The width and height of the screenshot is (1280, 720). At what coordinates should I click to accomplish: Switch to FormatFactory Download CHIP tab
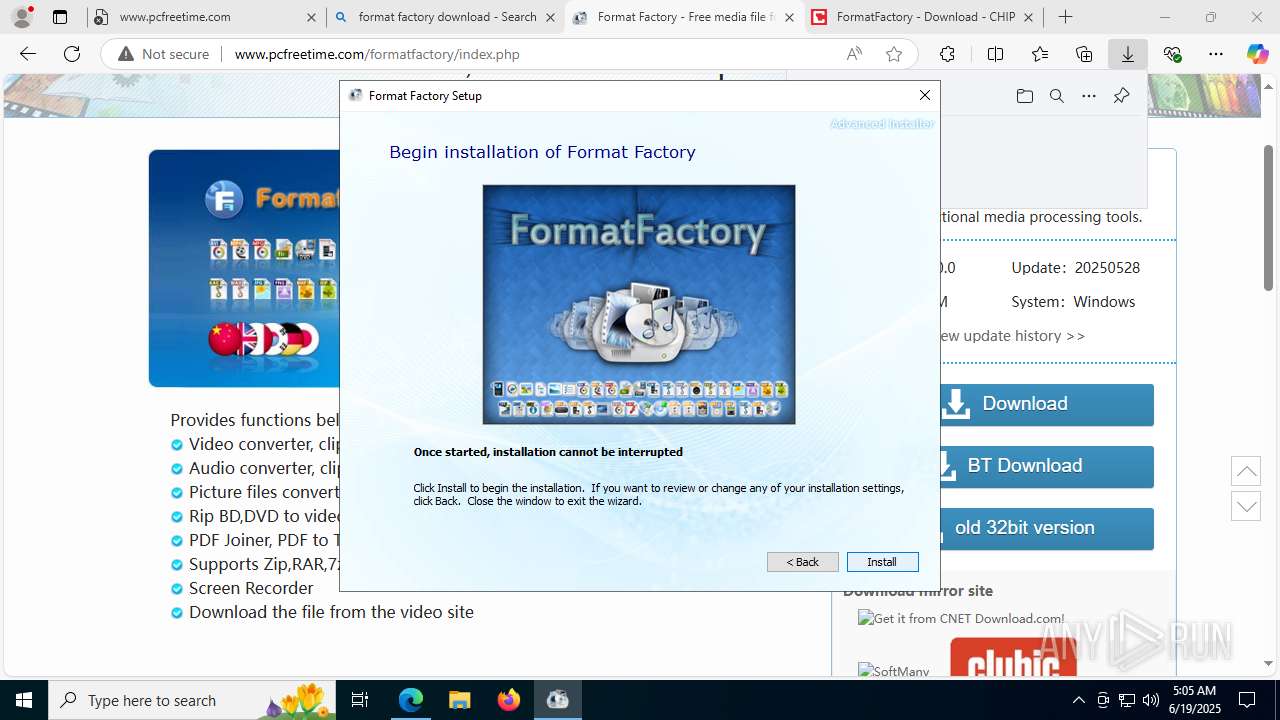(924, 17)
